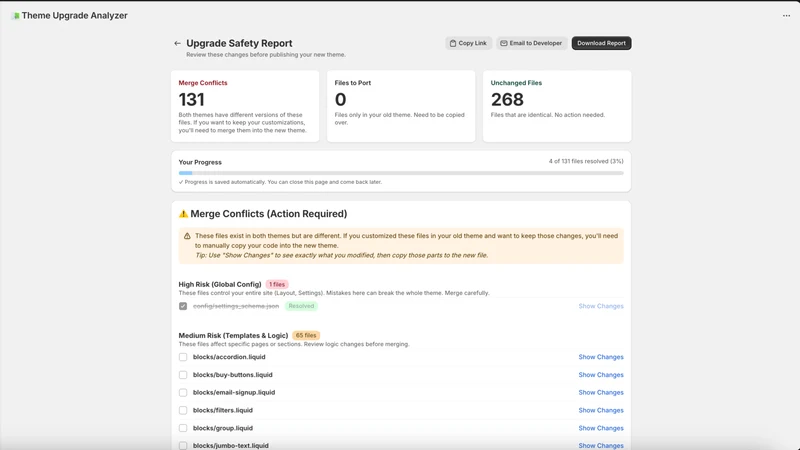
Task: Mark blocks/email-signup.liquid as resolved
Action: coord(183,393)
